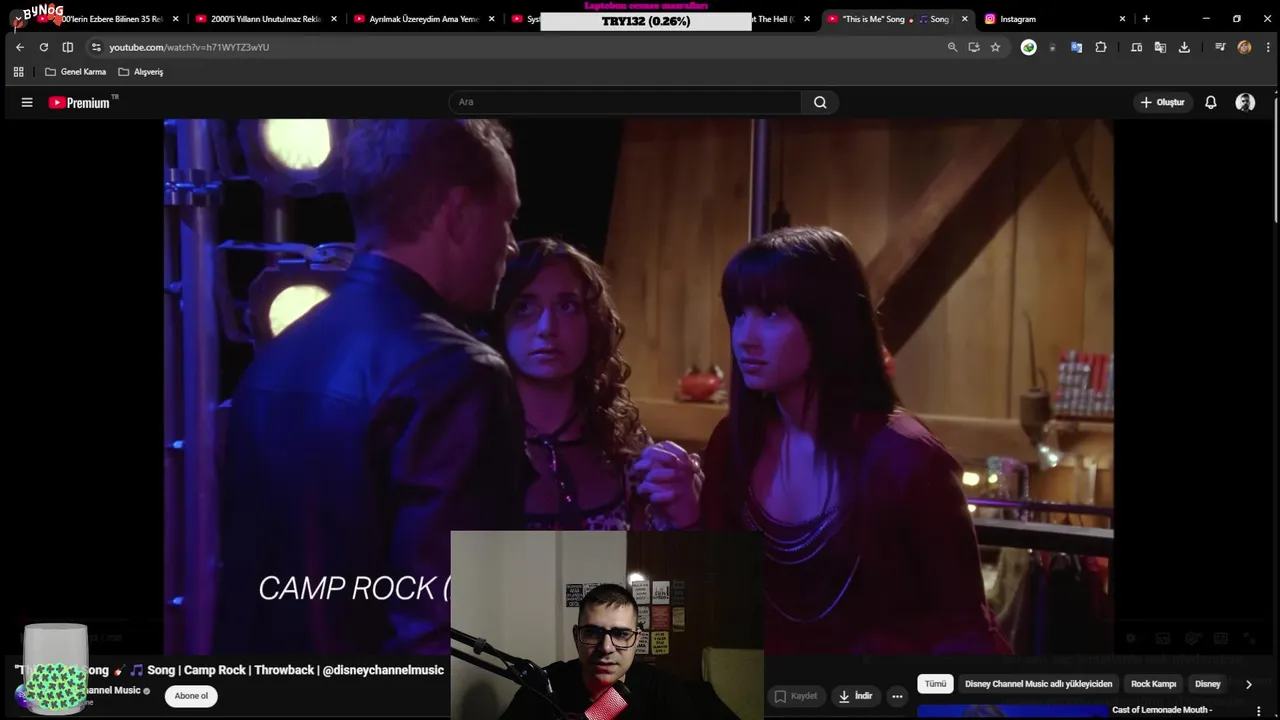The width and height of the screenshot is (1280, 720).
Task: Select the youtube.com address bar URL
Action: point(189,47)
